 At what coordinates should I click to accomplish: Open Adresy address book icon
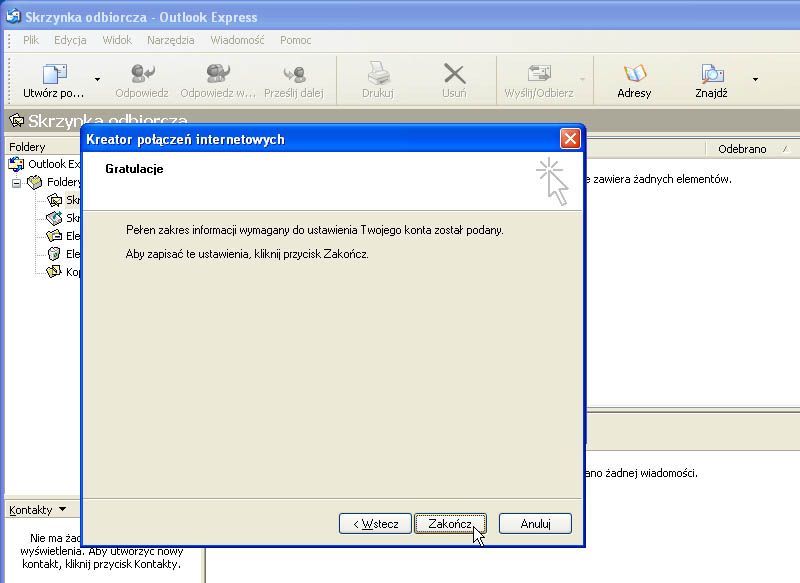click(x=635, y=74)
